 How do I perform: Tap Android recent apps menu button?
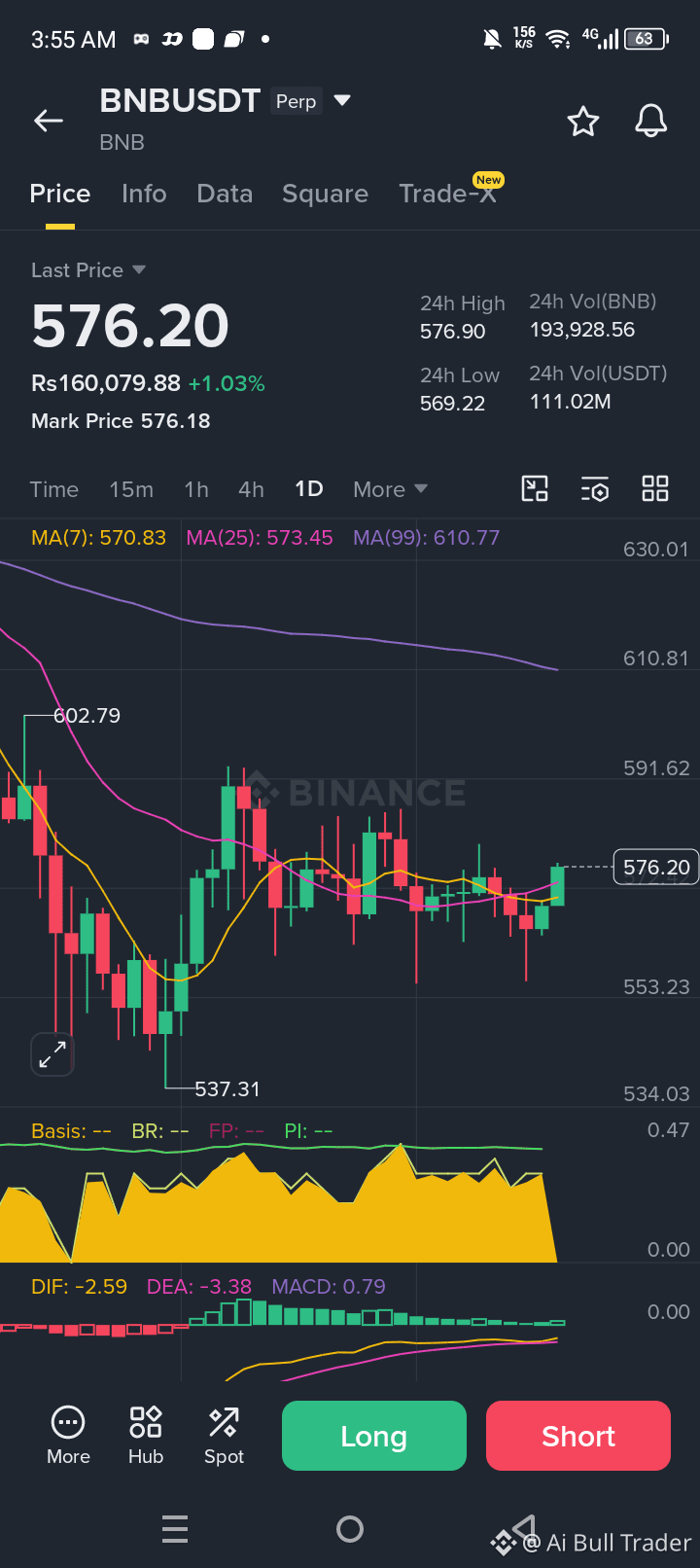click(175, 1529)
